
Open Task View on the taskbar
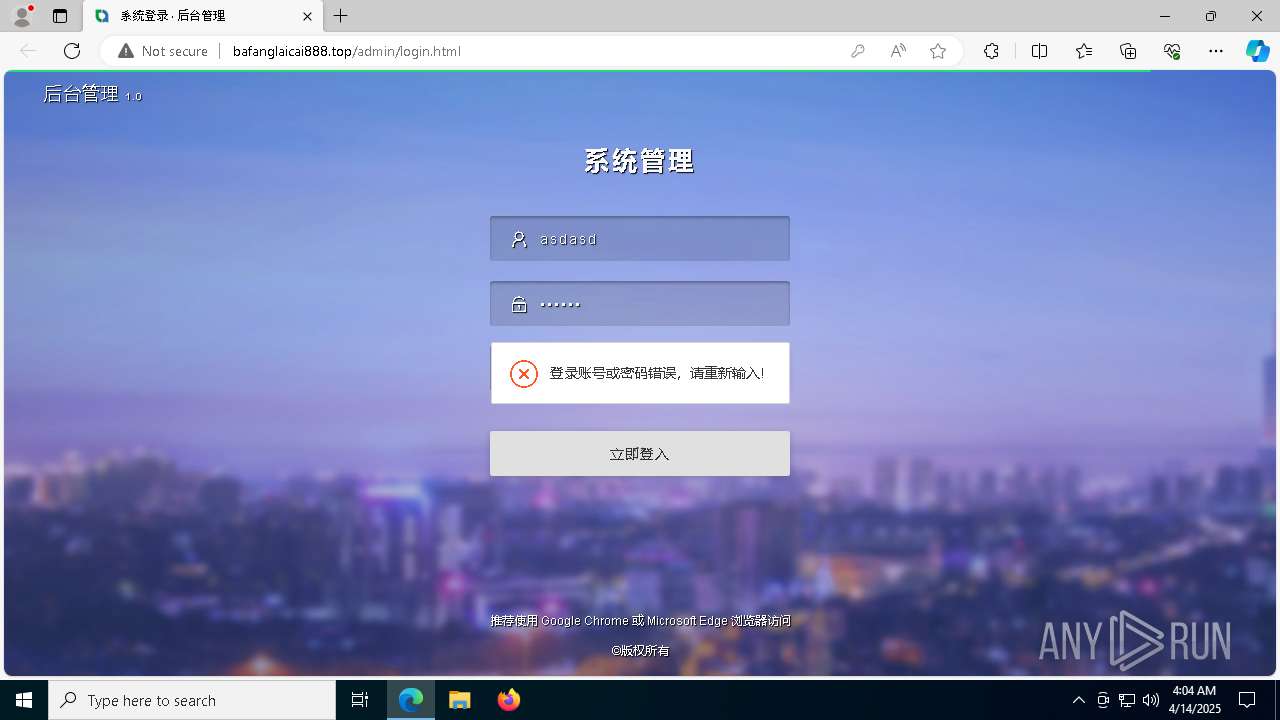pos(360,700)
